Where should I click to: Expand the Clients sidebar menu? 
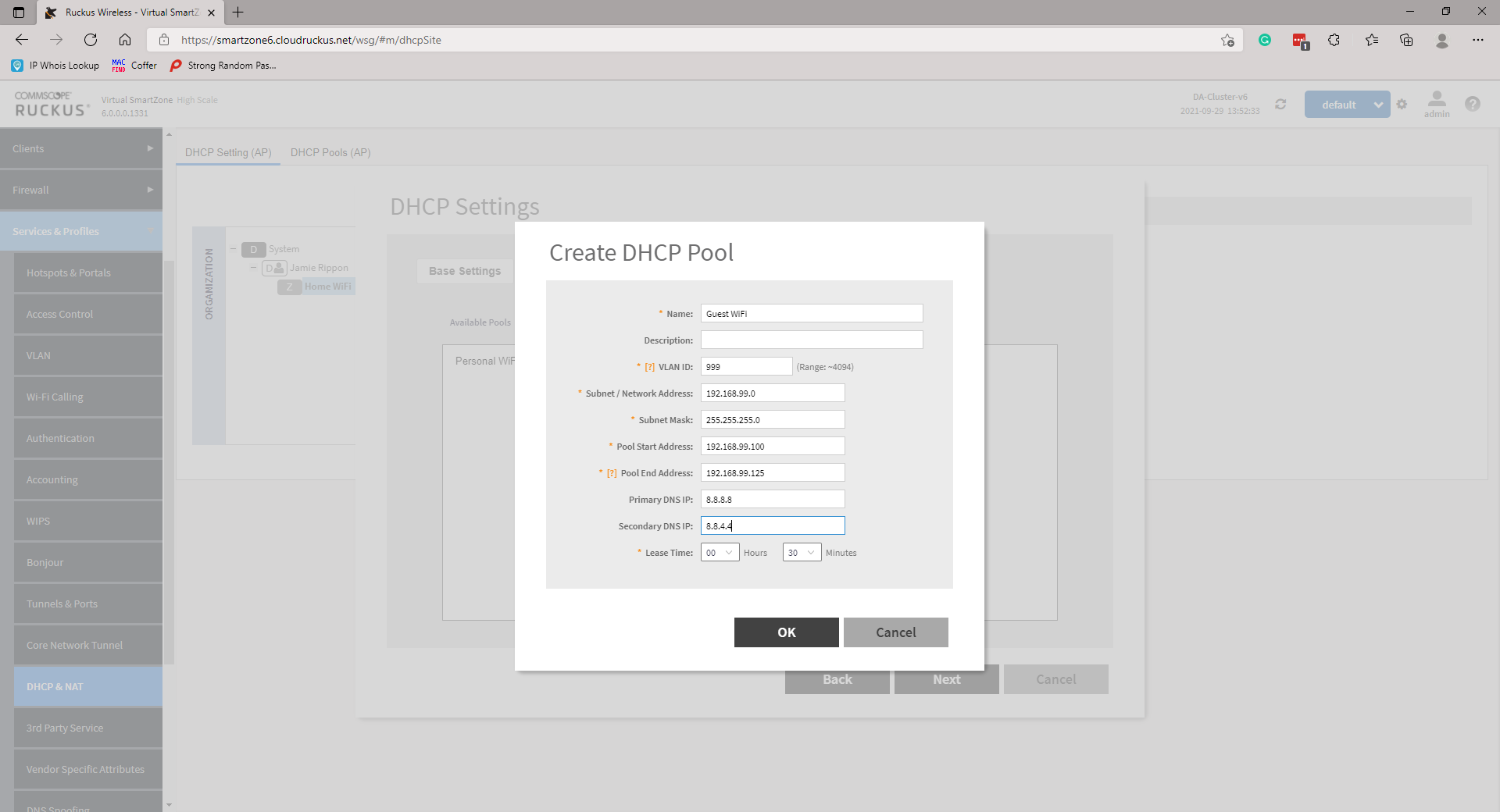[x=81, y=148]
